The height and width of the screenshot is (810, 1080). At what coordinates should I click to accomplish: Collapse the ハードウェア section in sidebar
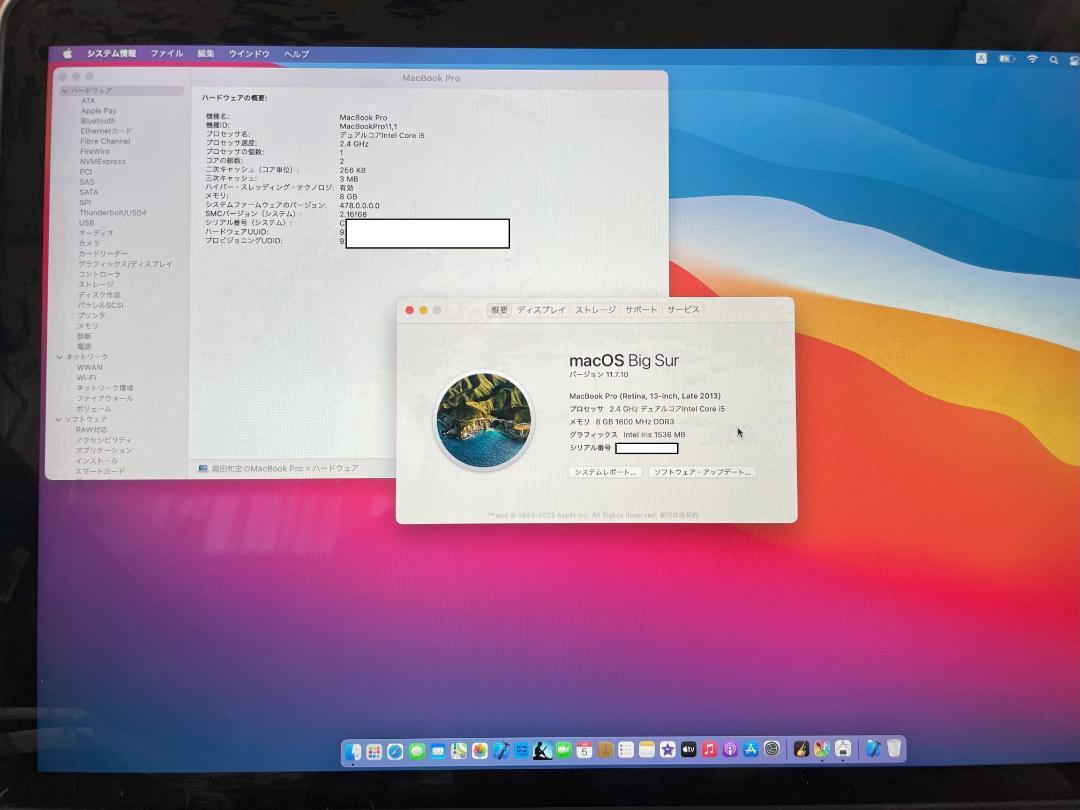(64, 90)
